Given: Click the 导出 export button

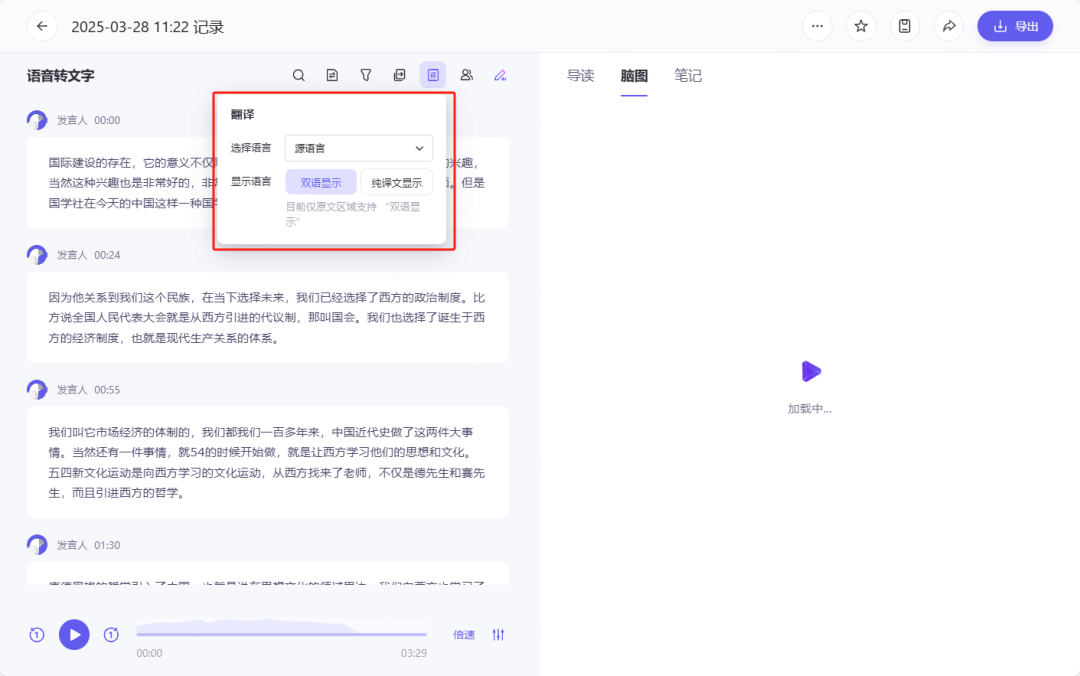Looking at the screenshot, I should coord(1015,25).
